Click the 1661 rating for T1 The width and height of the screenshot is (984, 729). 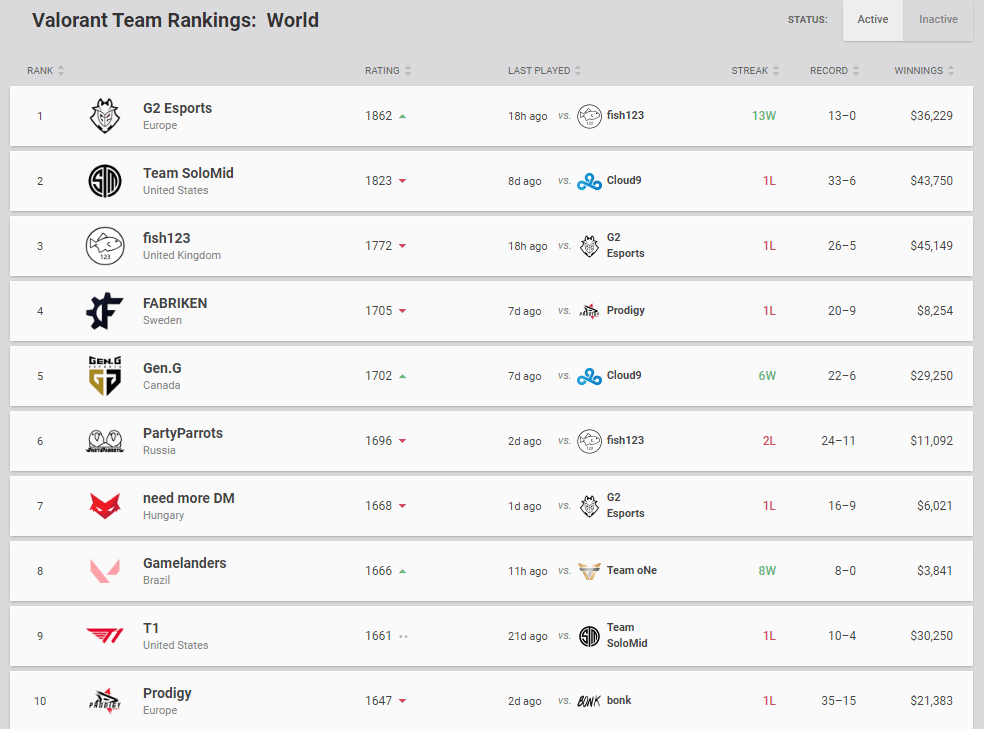378,636
